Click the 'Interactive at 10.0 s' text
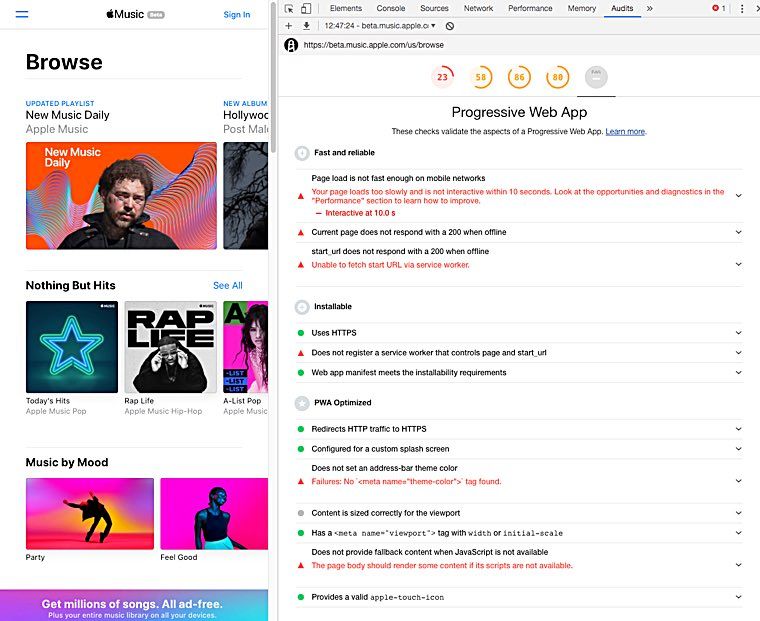This screenshot has height=621, width=760. [x=360, y=213]
